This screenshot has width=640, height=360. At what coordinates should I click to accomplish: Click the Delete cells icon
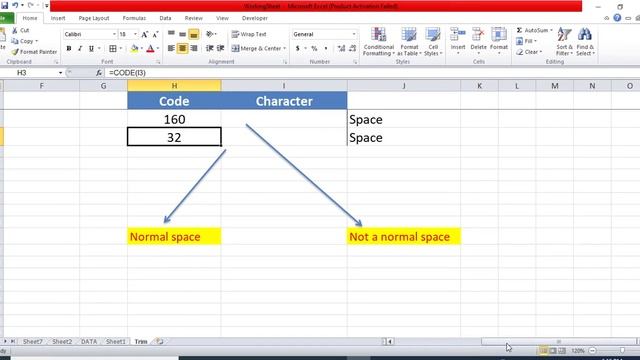[x=478, y=35]
